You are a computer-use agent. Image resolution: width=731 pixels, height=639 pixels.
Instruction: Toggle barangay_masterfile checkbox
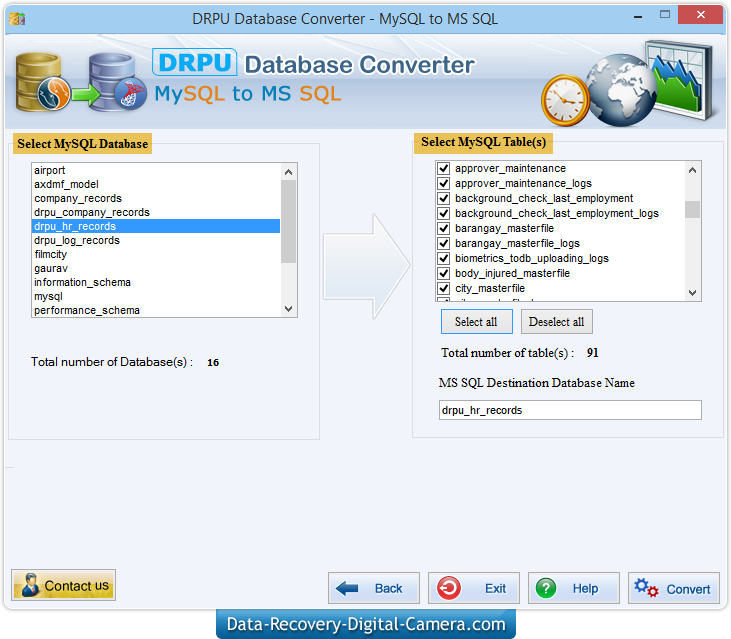tap(443, 228)
